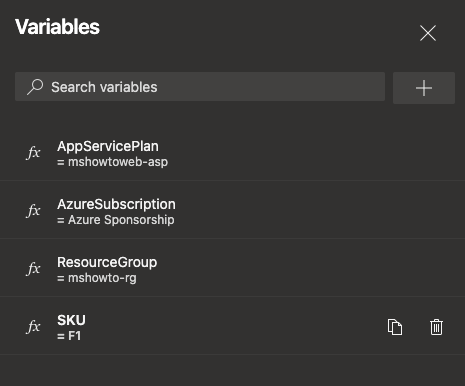Click the magnifier icon in search box
The height and width of the screenshot is (386, 465).
click(x=35, y=87)
